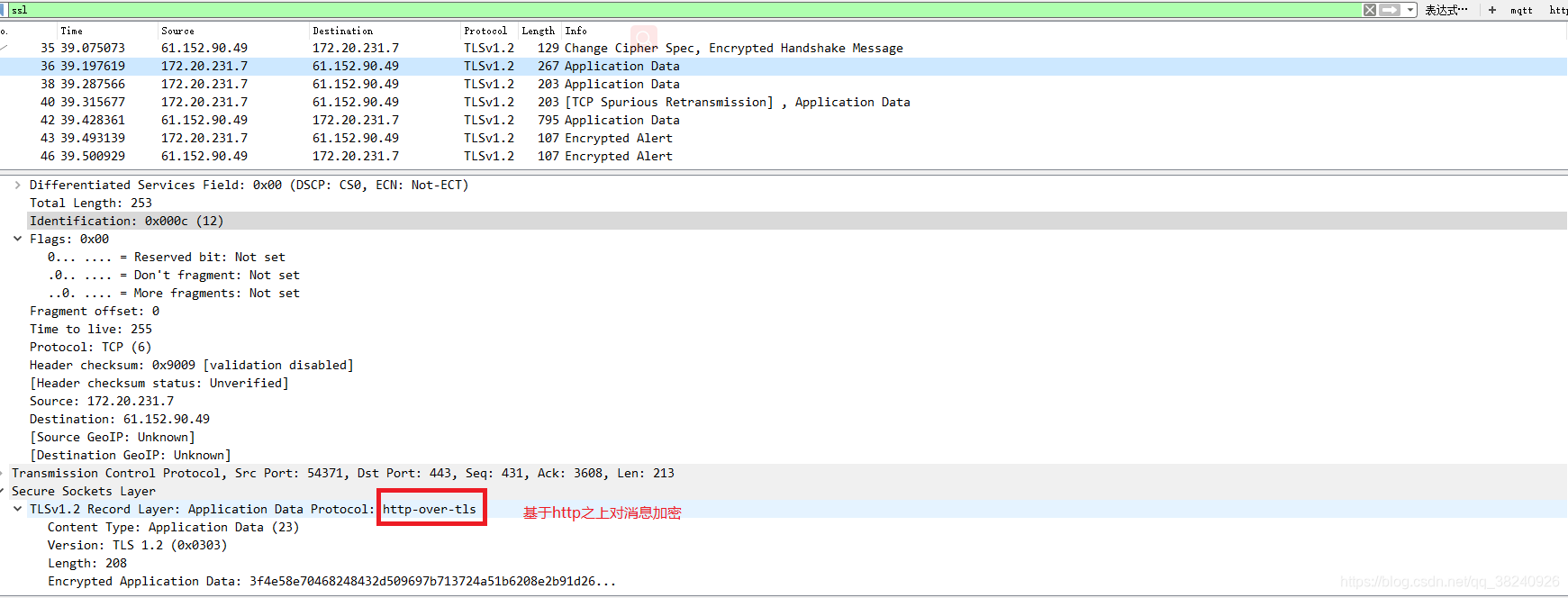Select the Time to live: 255 field
1568x598 pixels.
(x=91, y=329)
